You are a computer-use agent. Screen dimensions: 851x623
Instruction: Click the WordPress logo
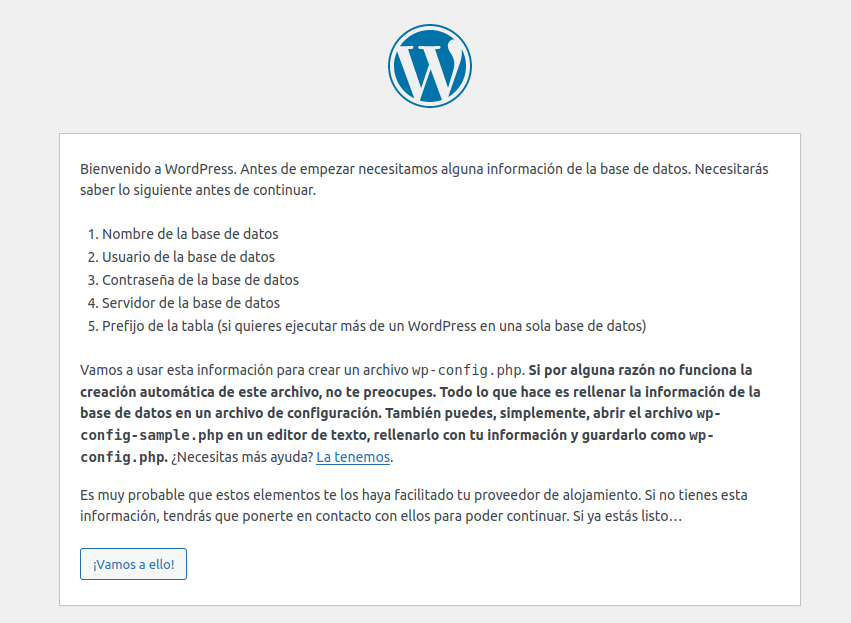coord(430,66)
